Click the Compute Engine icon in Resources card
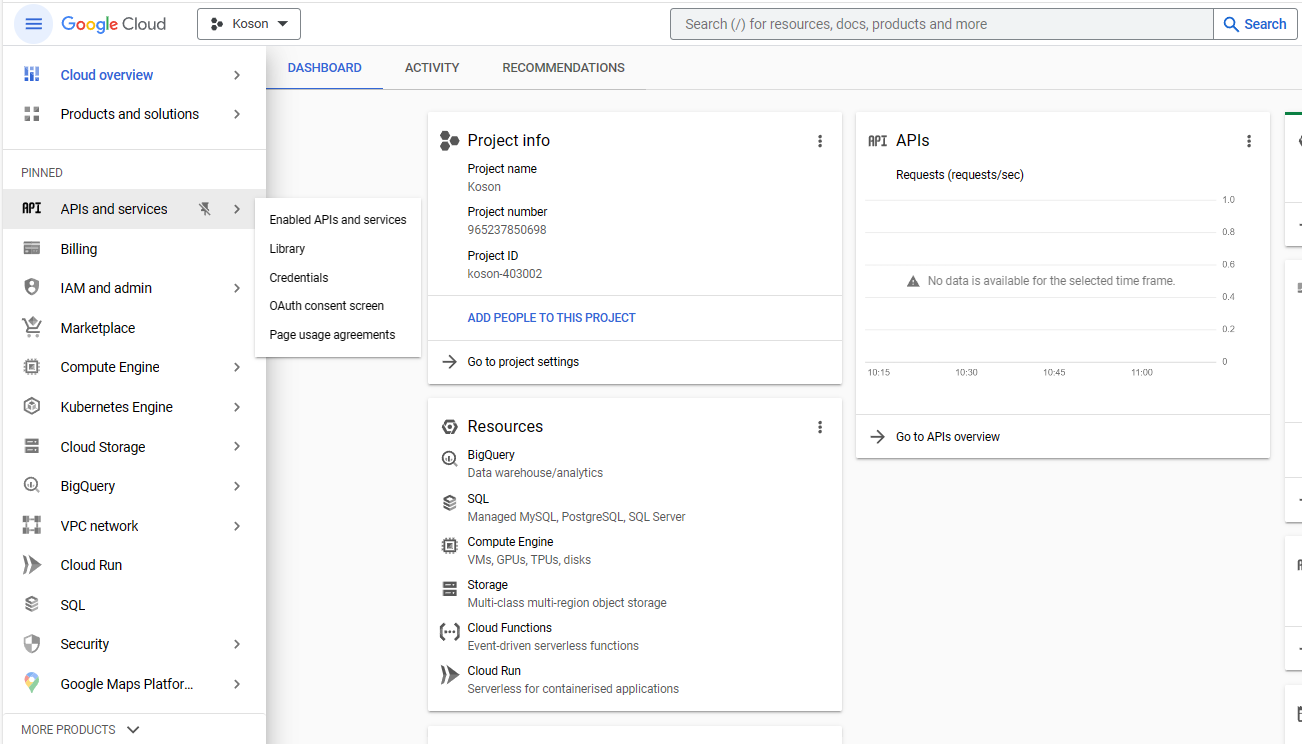1302x744 pixels. pyautogui.click(x=450, y=546)
